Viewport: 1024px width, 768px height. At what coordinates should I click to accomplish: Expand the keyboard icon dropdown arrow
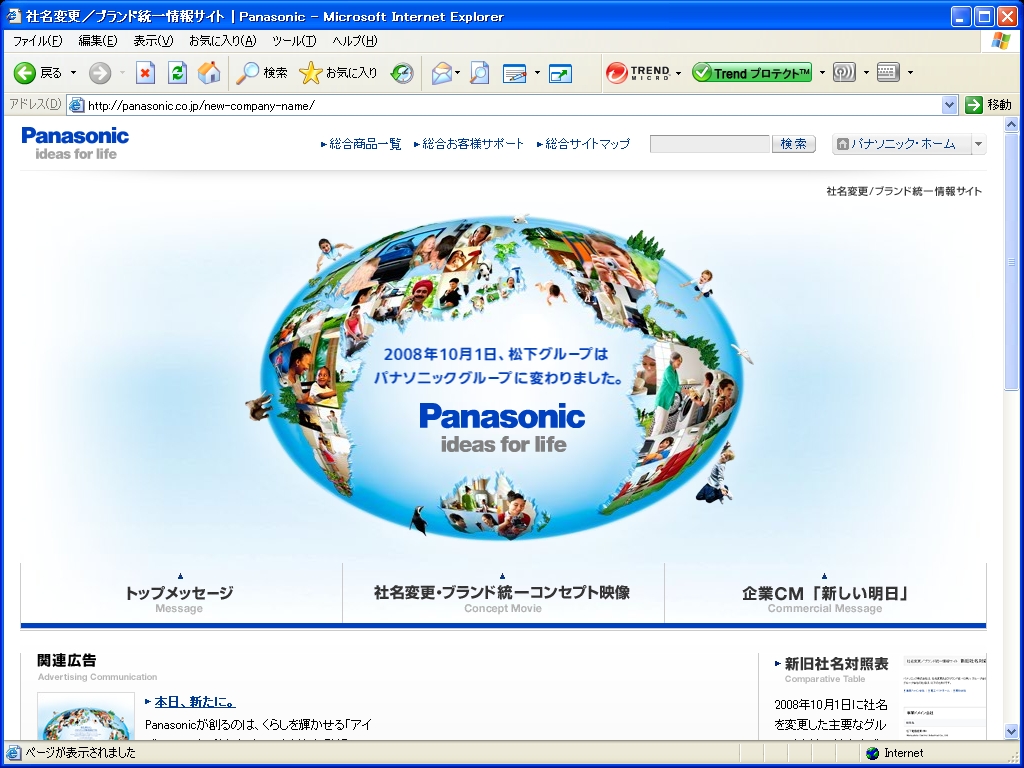tap(910, 72)
